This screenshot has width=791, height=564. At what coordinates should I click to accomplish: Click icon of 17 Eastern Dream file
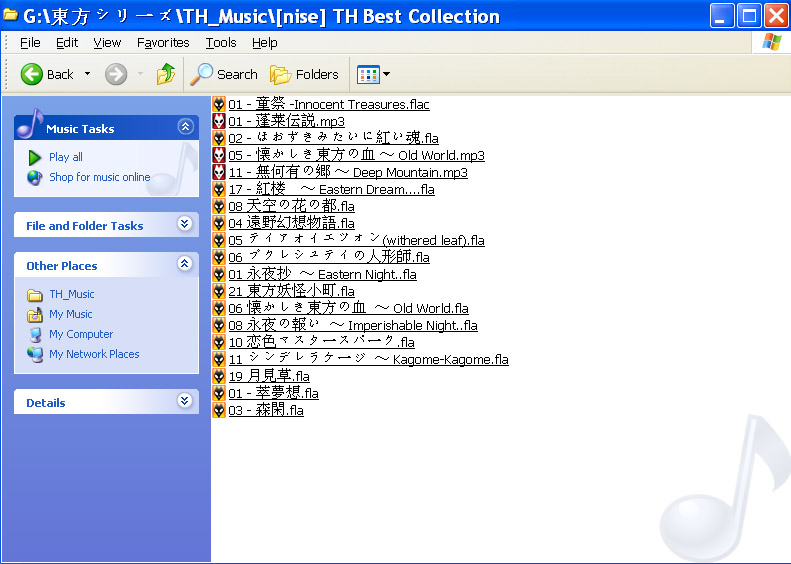click(218, 189)
